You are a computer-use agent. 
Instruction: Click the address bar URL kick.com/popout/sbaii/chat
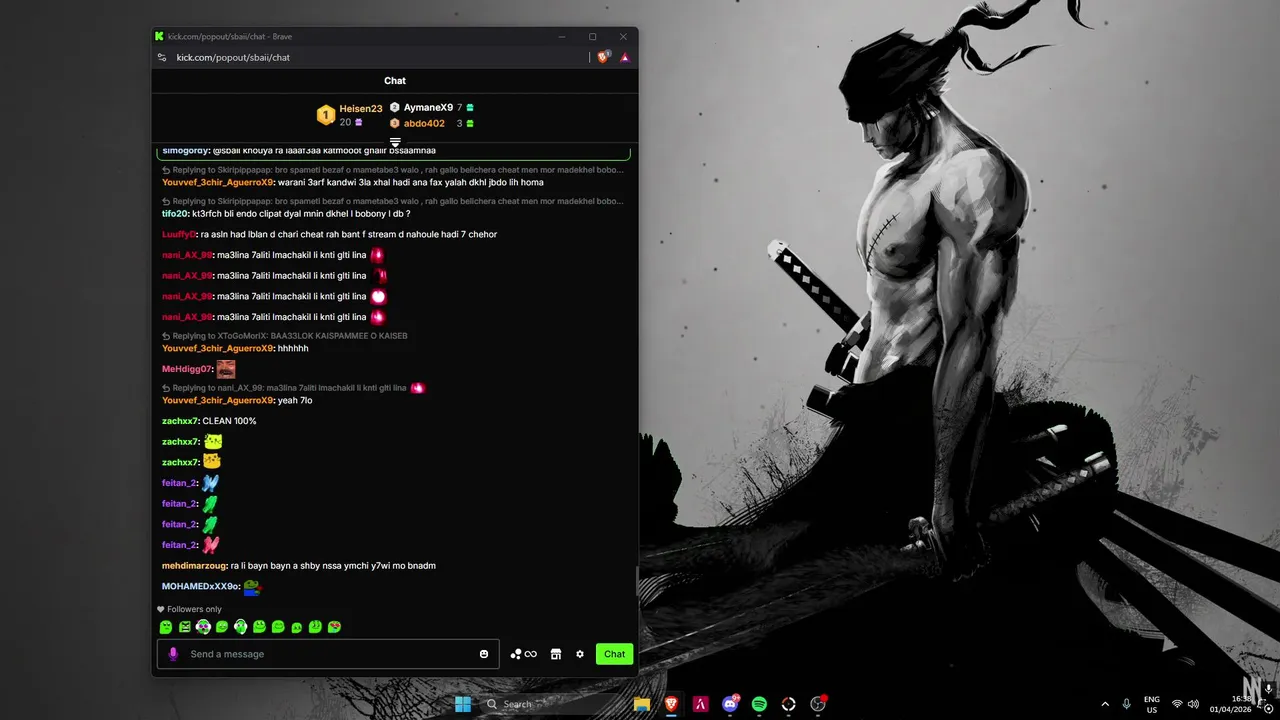pyautogui.click(x=233, y=57)
